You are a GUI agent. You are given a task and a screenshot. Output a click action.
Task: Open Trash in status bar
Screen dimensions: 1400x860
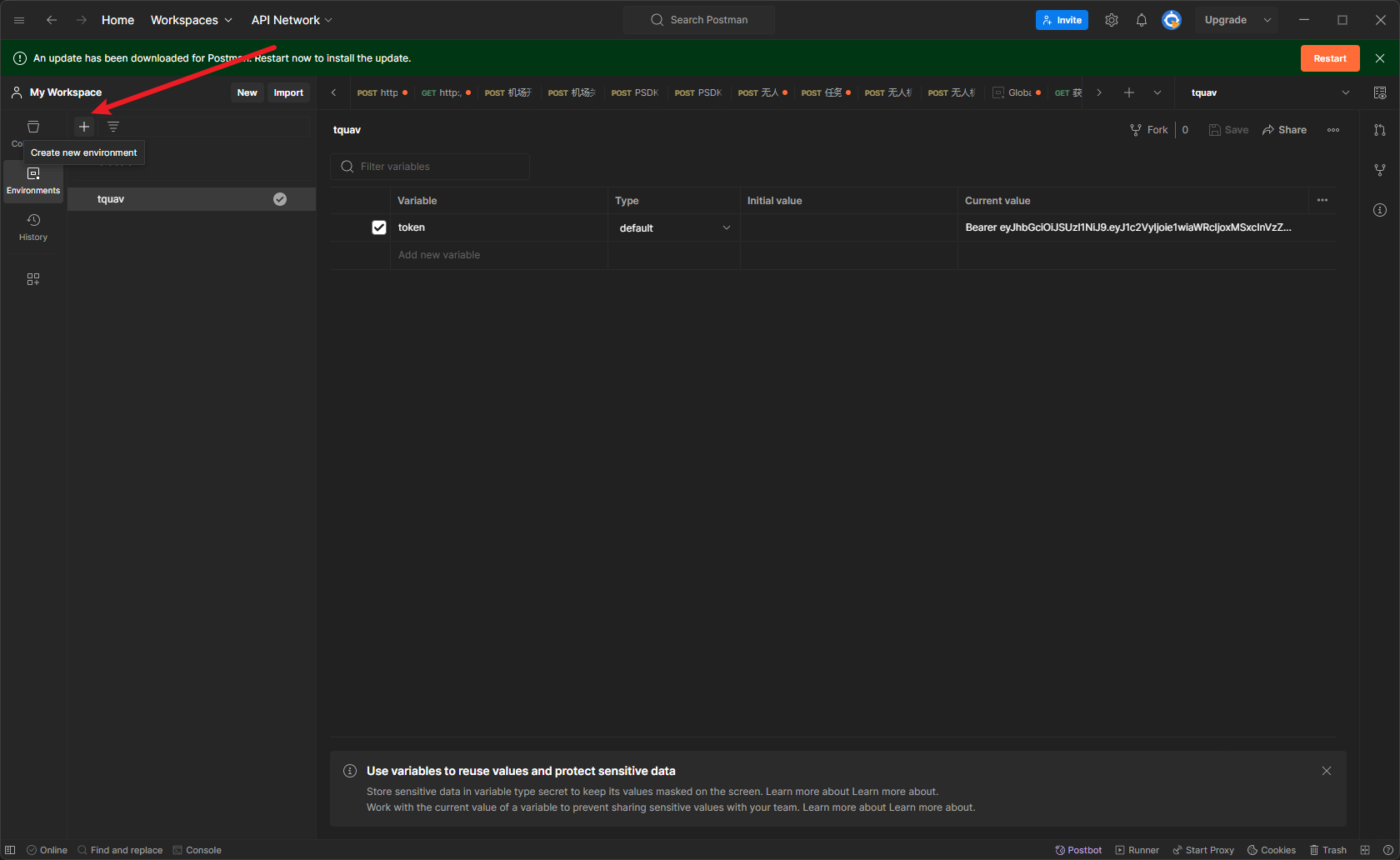tap(1328, 850)
